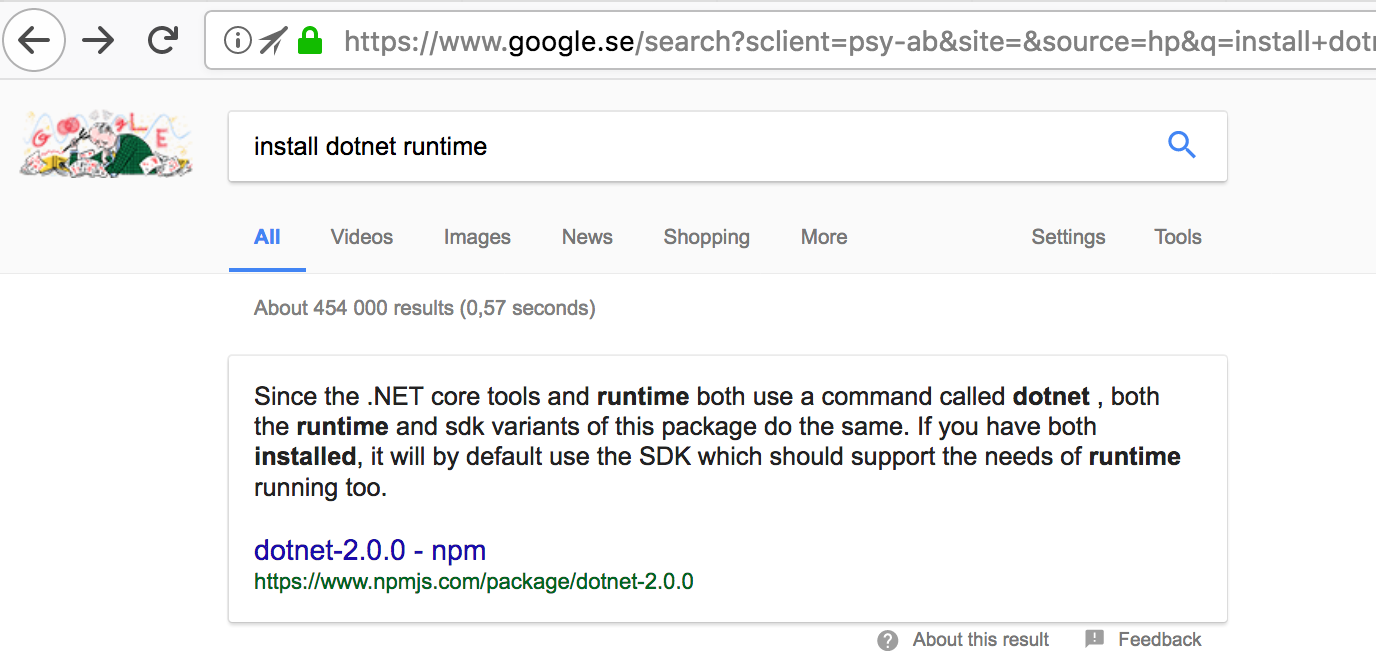
Task: Open the 'dotnet-2.0.0 - npm' result link
Action: pos(370,550)
